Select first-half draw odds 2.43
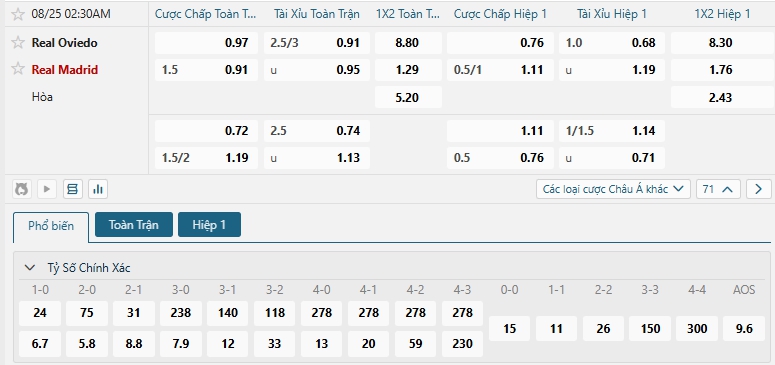 720,97
